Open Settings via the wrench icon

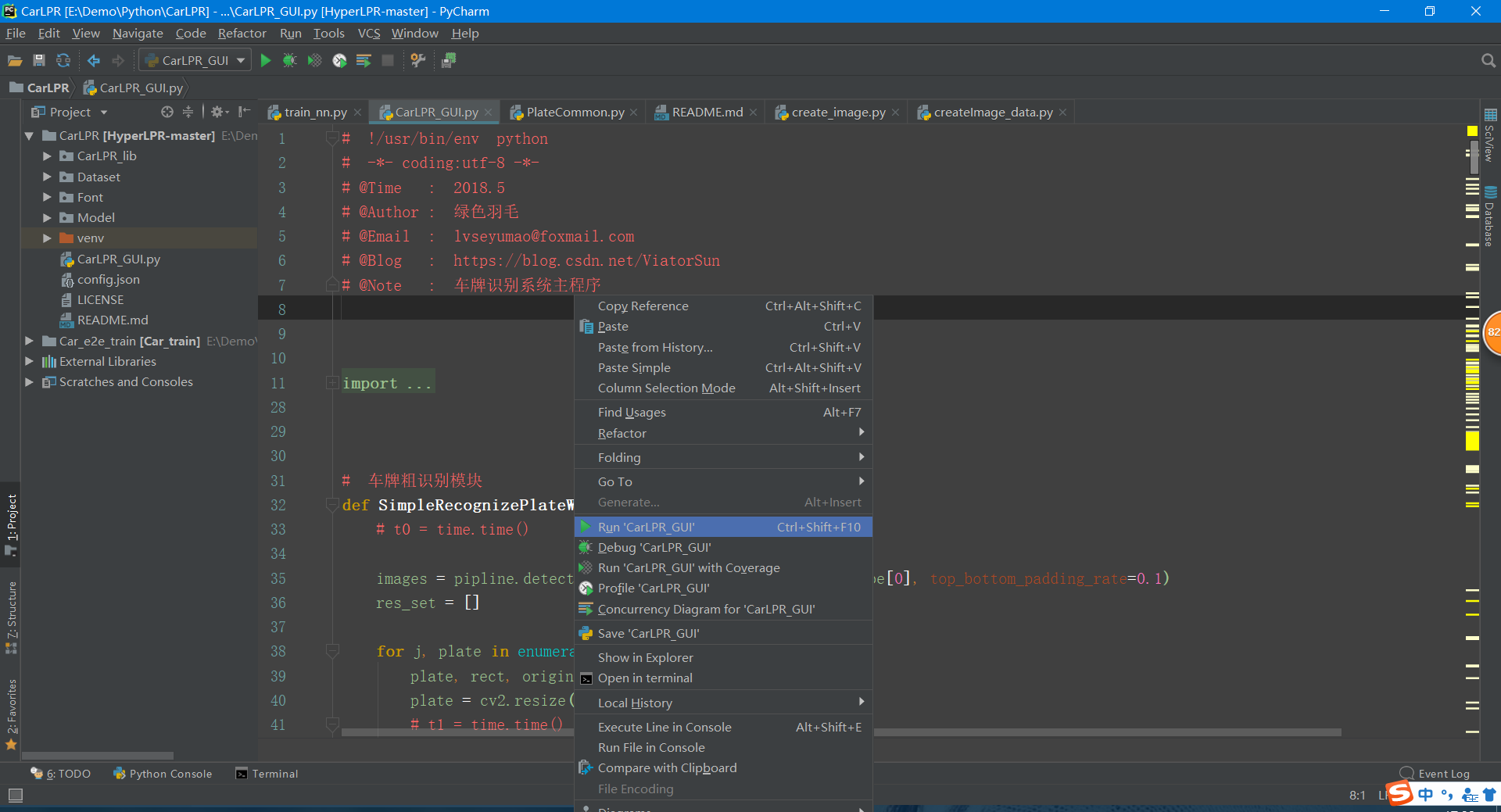pos(418,60)
